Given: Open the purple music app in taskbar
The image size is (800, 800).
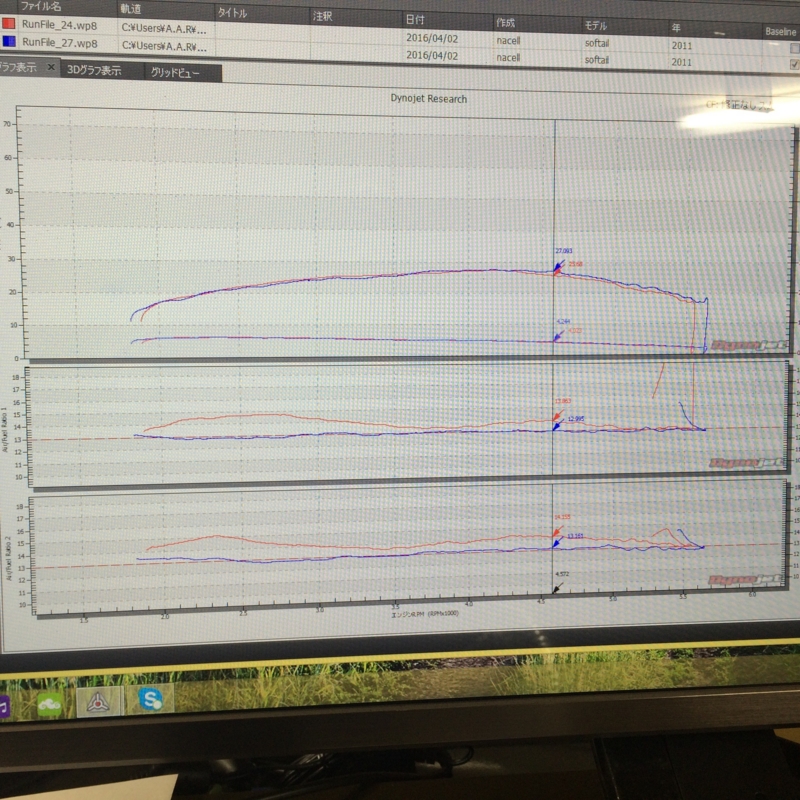Looking at the screenshot, I should click(x=4, y=707).
